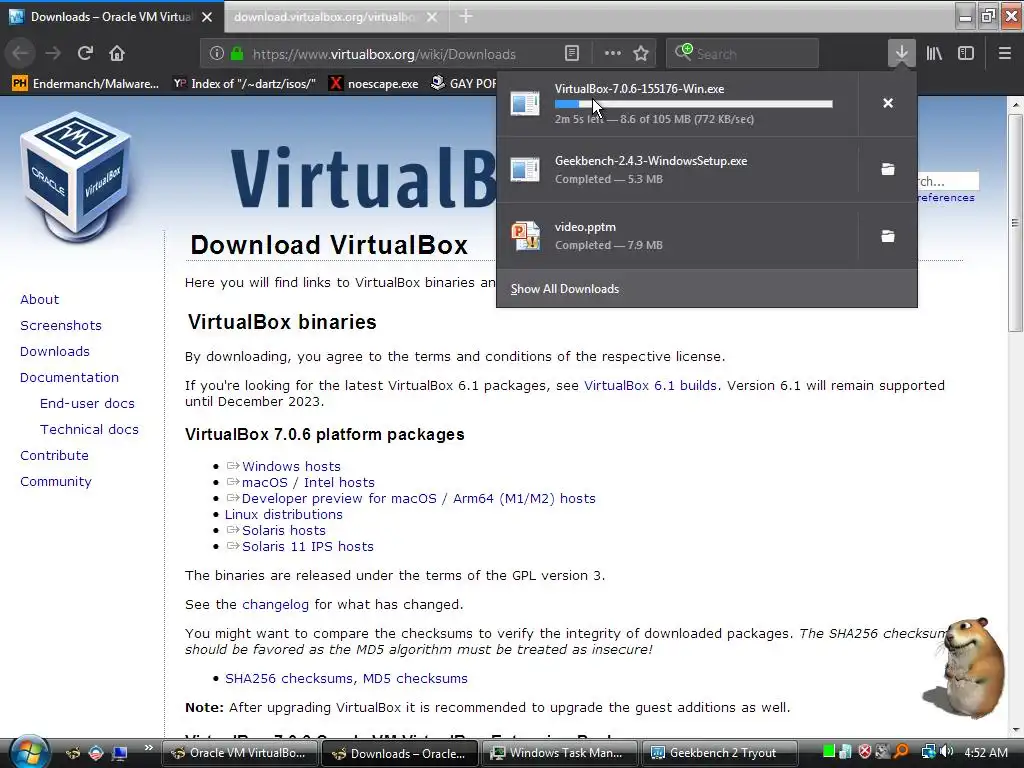Click the video.pptm download entry
This screenshot has height=768, width=1024.
click(x=677, y=236)
